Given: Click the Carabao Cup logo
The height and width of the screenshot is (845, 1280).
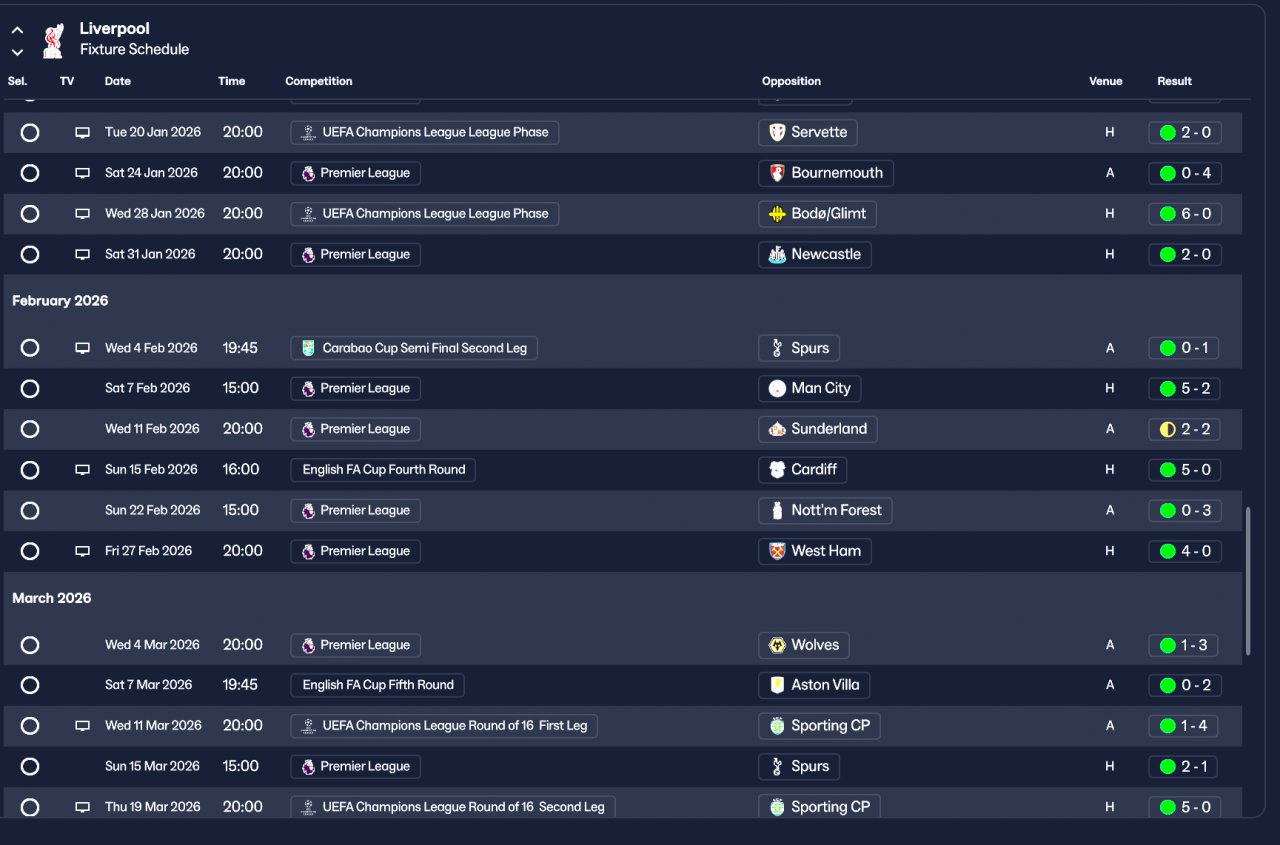Looking at the screenshot, I should [x=308, y=348].
